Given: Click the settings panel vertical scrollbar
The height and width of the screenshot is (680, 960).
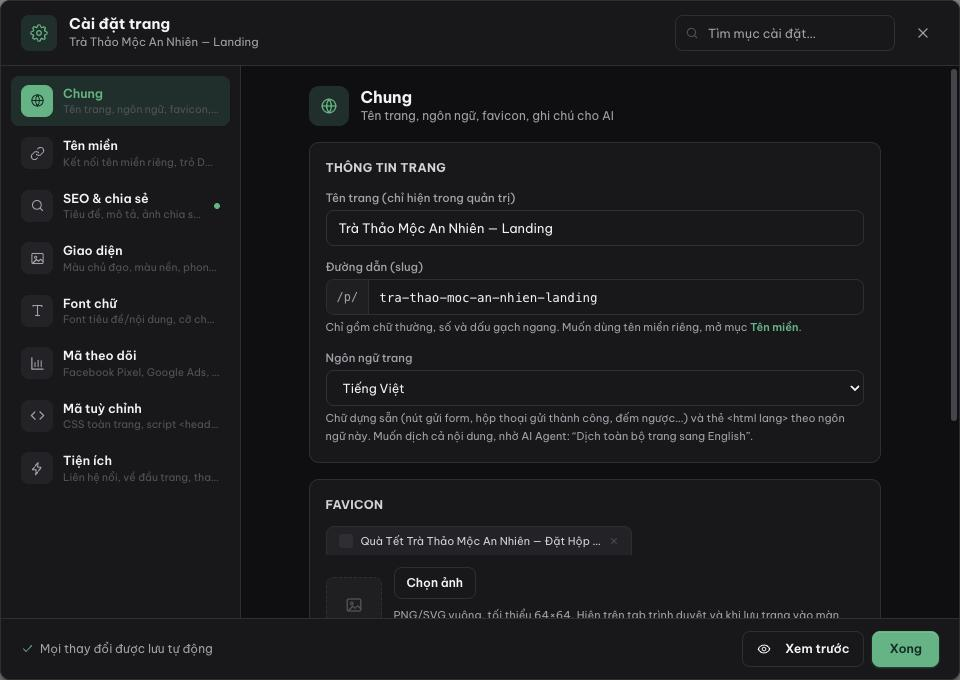Looking at the screenshot, I should [953, 245].
